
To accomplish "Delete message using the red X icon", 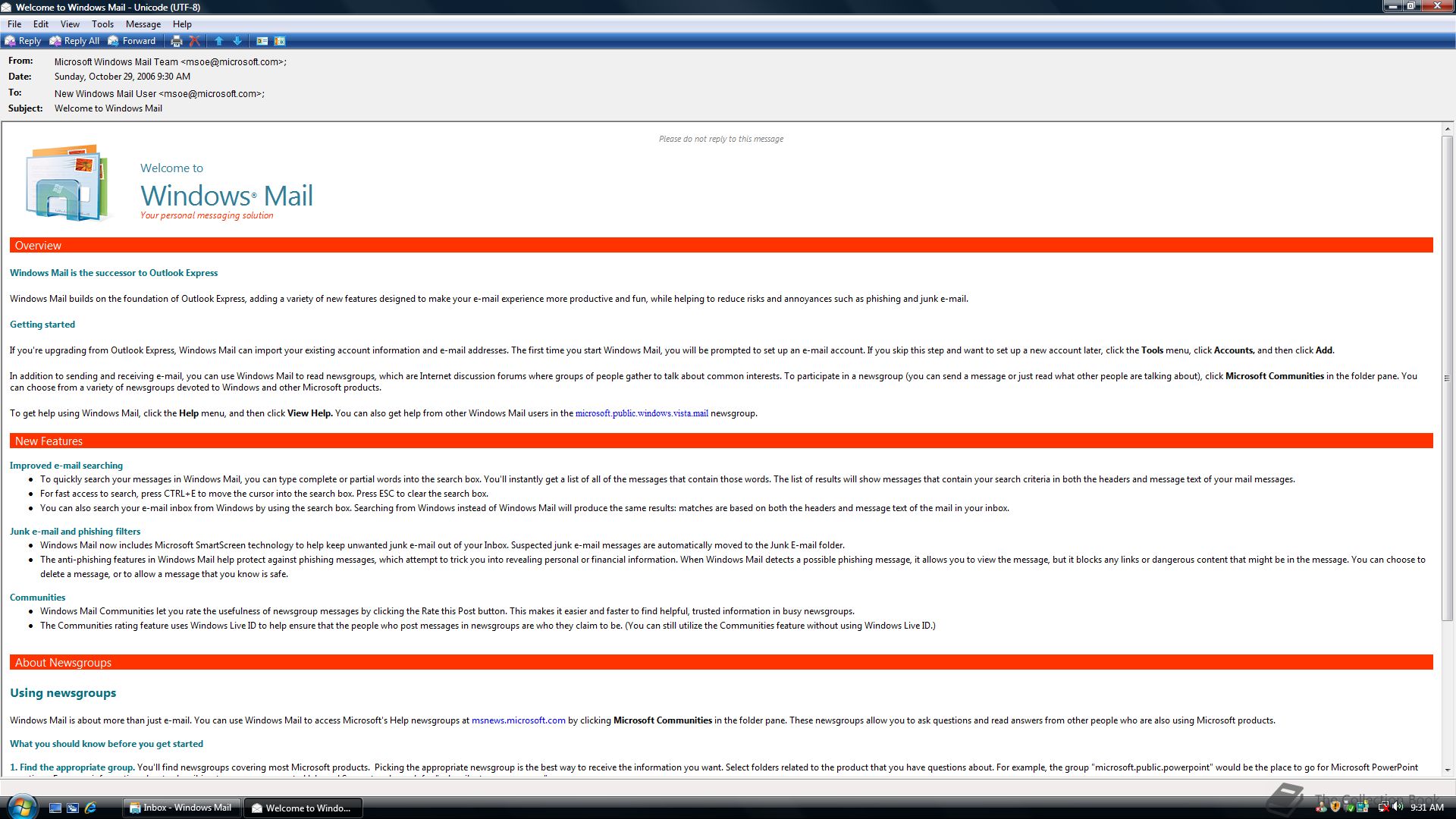I will click(x=194, y=41).
